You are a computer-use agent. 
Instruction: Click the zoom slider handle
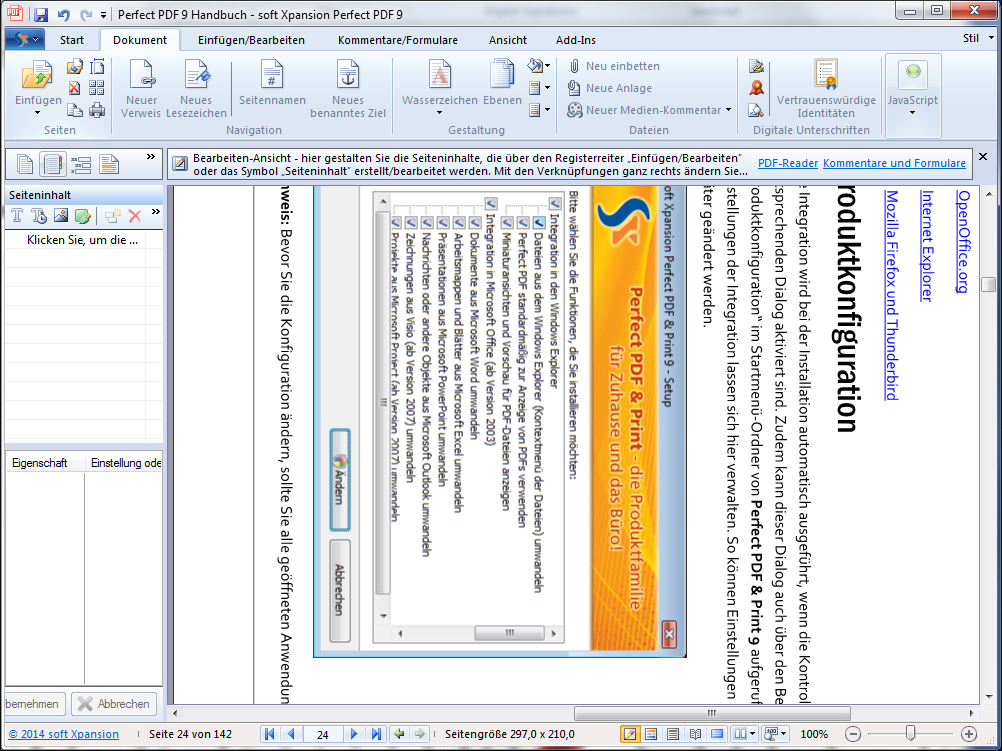coord(911,733)
